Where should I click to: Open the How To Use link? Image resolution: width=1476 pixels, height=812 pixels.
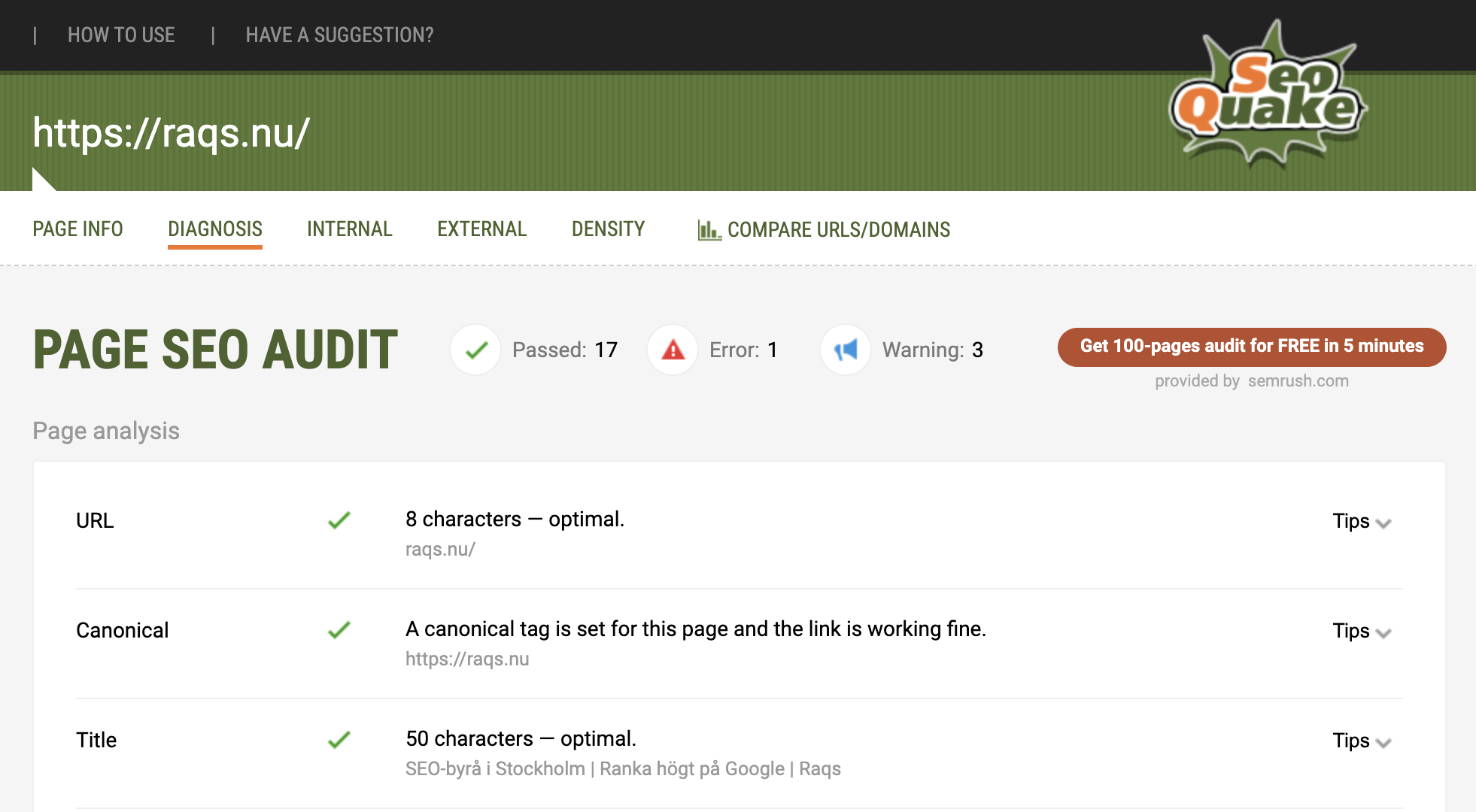click(121, 35)
